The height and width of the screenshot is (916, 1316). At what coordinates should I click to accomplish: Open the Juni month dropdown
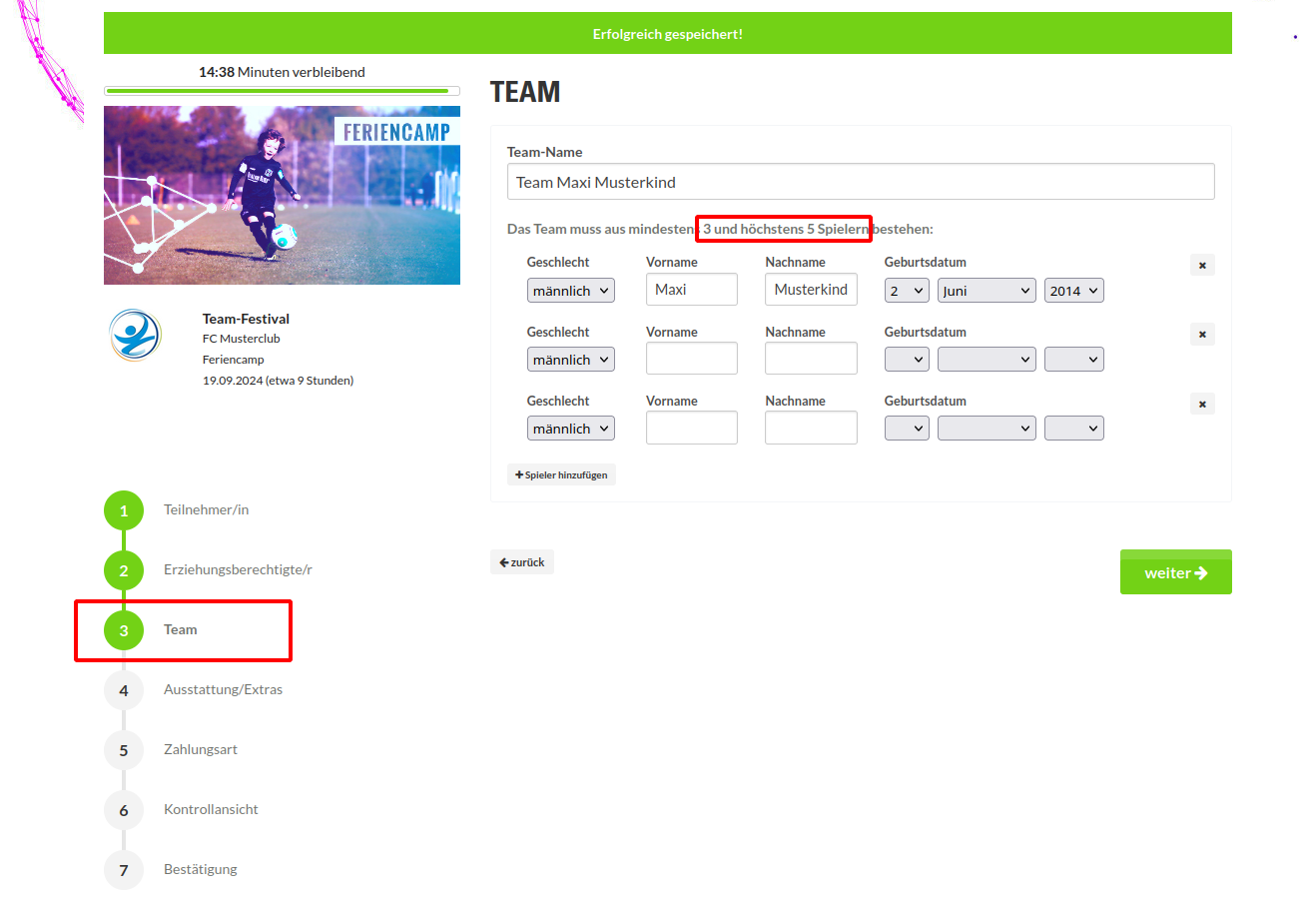987,291
